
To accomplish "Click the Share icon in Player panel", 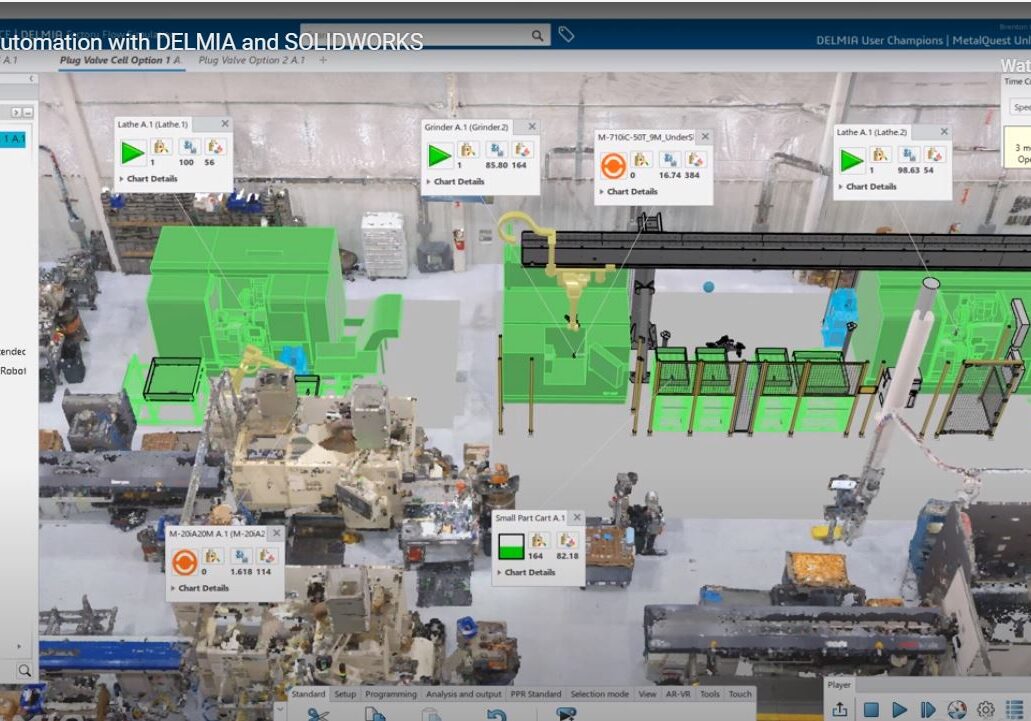I will [840, 709].
